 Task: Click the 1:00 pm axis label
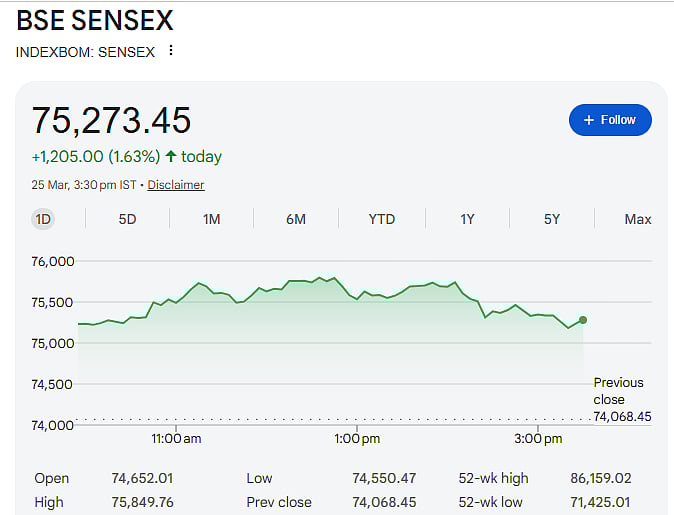coord(357,439)
